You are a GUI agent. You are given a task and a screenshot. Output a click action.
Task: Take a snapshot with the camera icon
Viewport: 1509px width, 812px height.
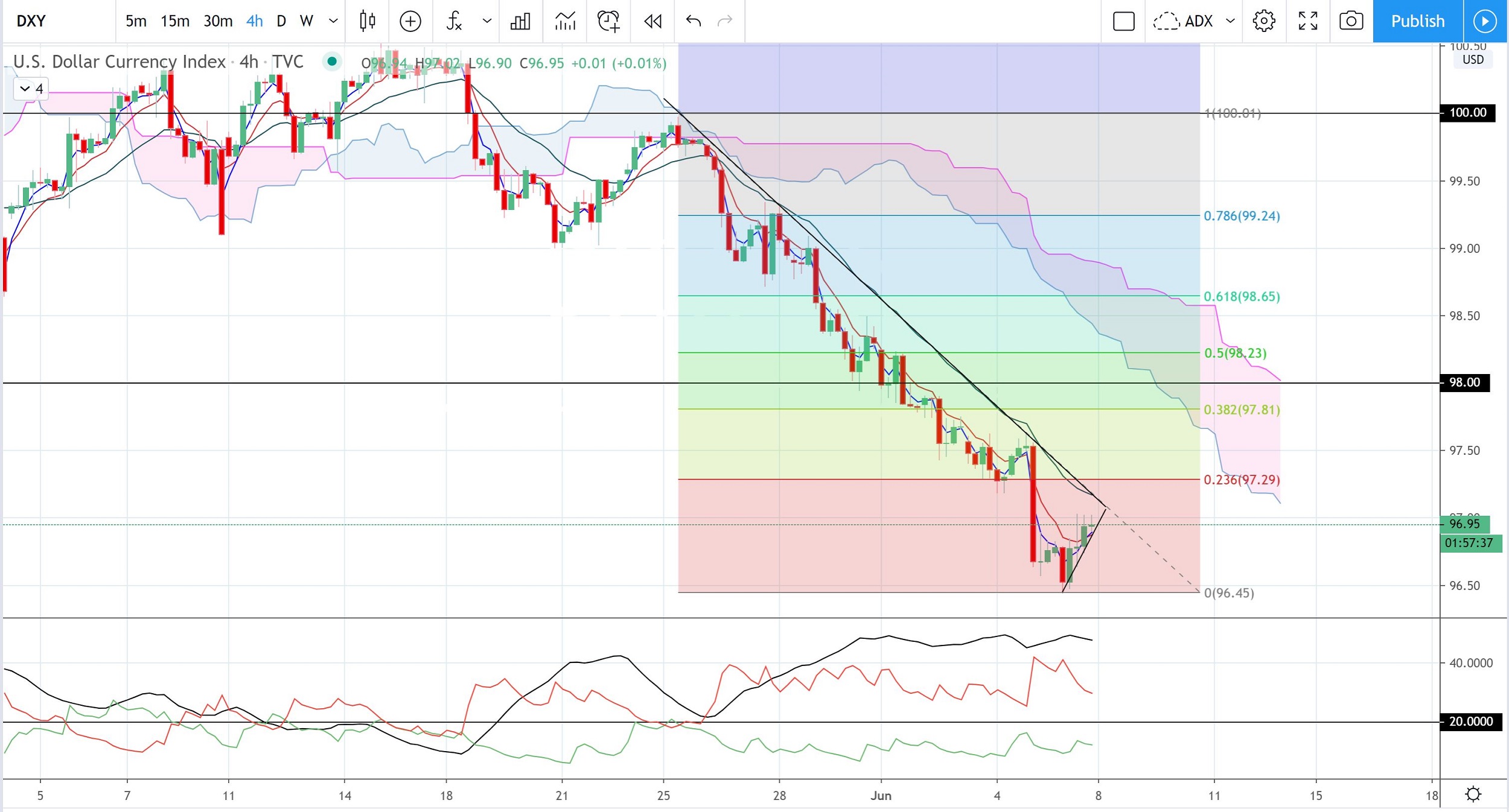point(1351,21)
